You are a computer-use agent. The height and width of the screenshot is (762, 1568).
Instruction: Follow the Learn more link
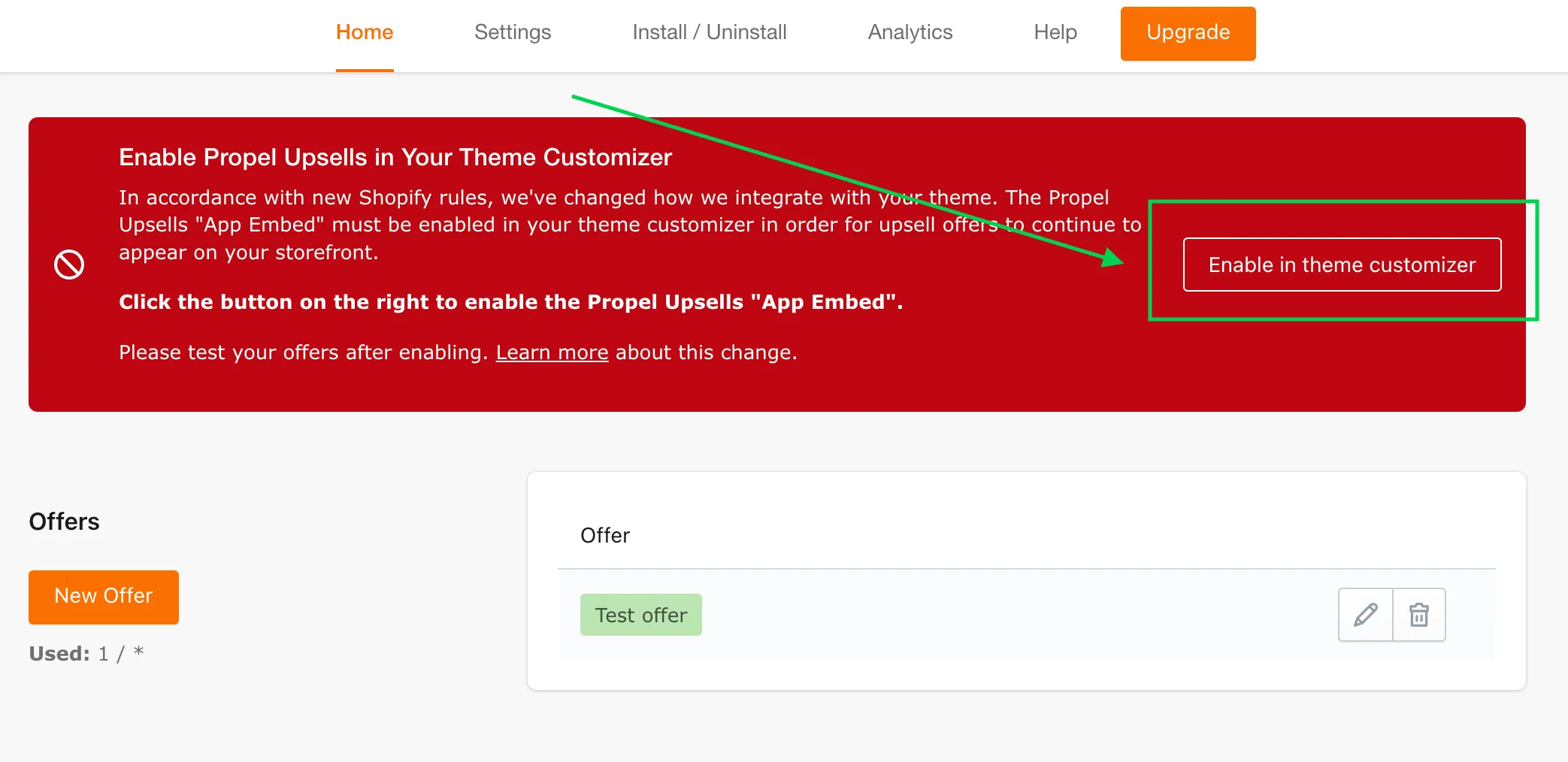(552, 352)
